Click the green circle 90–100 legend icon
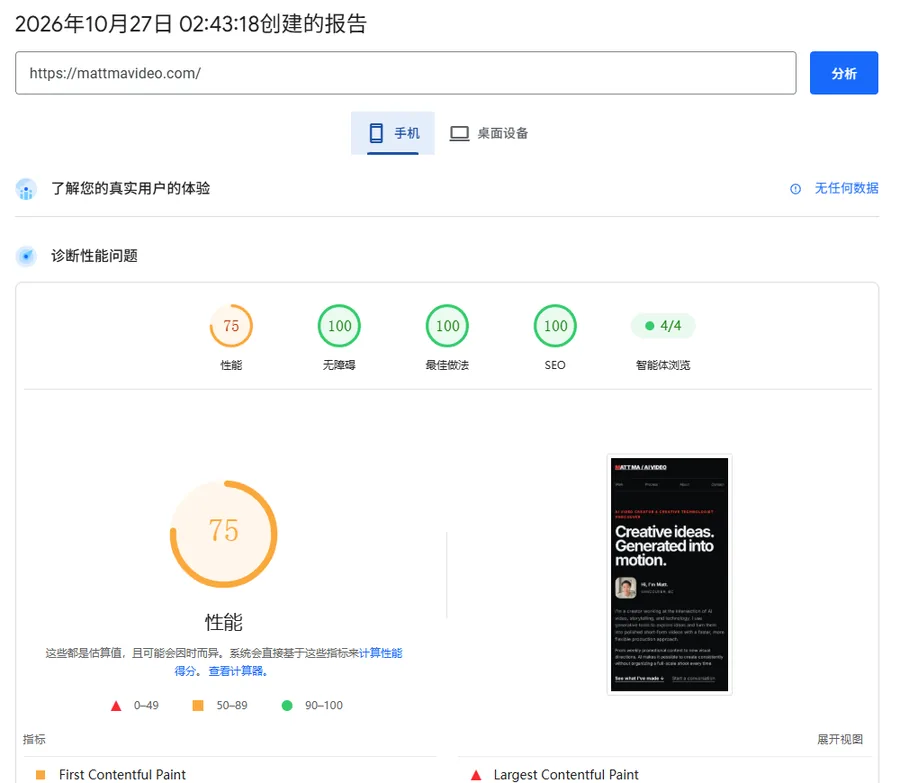Image resolution: width=900 pixels, height=783 pixels. pos(287,706)
